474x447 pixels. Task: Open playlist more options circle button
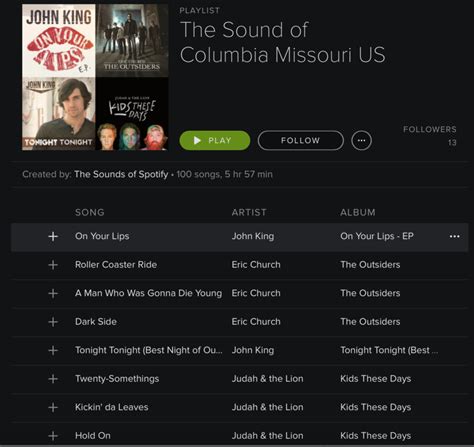361,140
